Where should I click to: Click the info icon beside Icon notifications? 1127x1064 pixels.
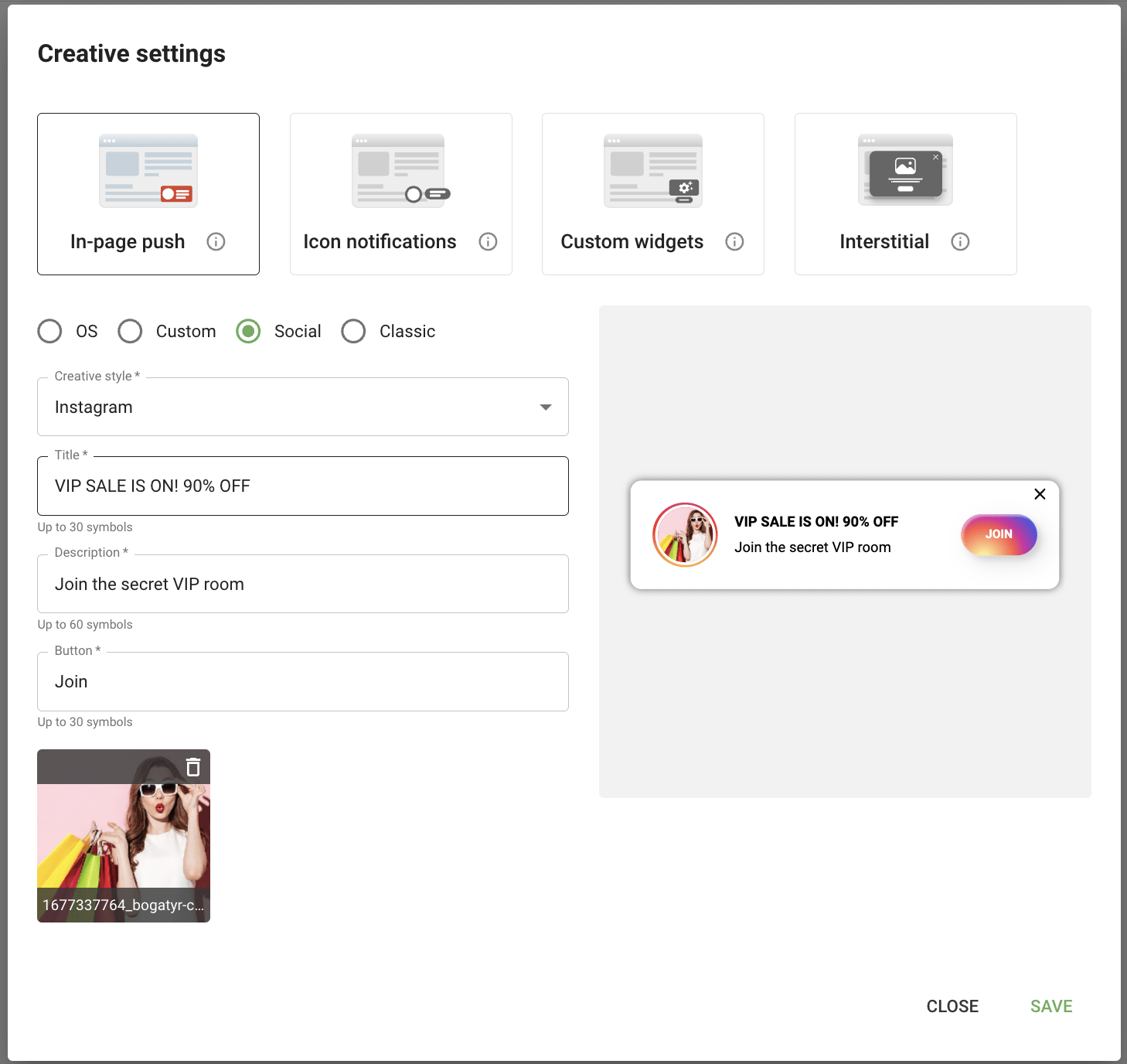point(488,242)
